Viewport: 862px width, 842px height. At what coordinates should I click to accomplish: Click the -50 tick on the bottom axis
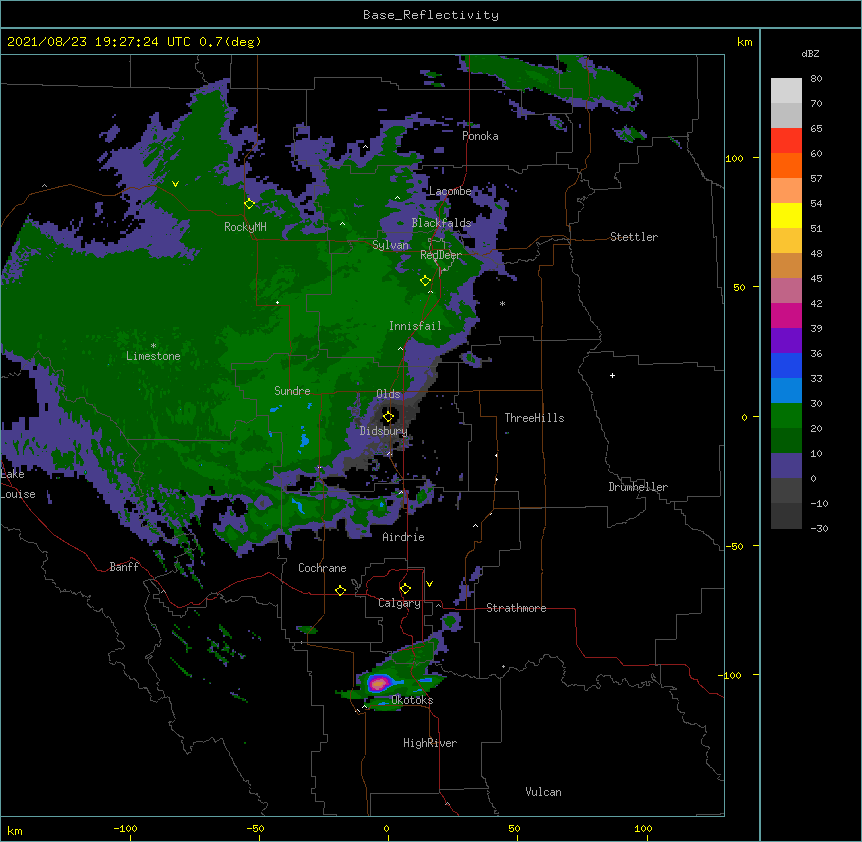[x=255, y=828]
